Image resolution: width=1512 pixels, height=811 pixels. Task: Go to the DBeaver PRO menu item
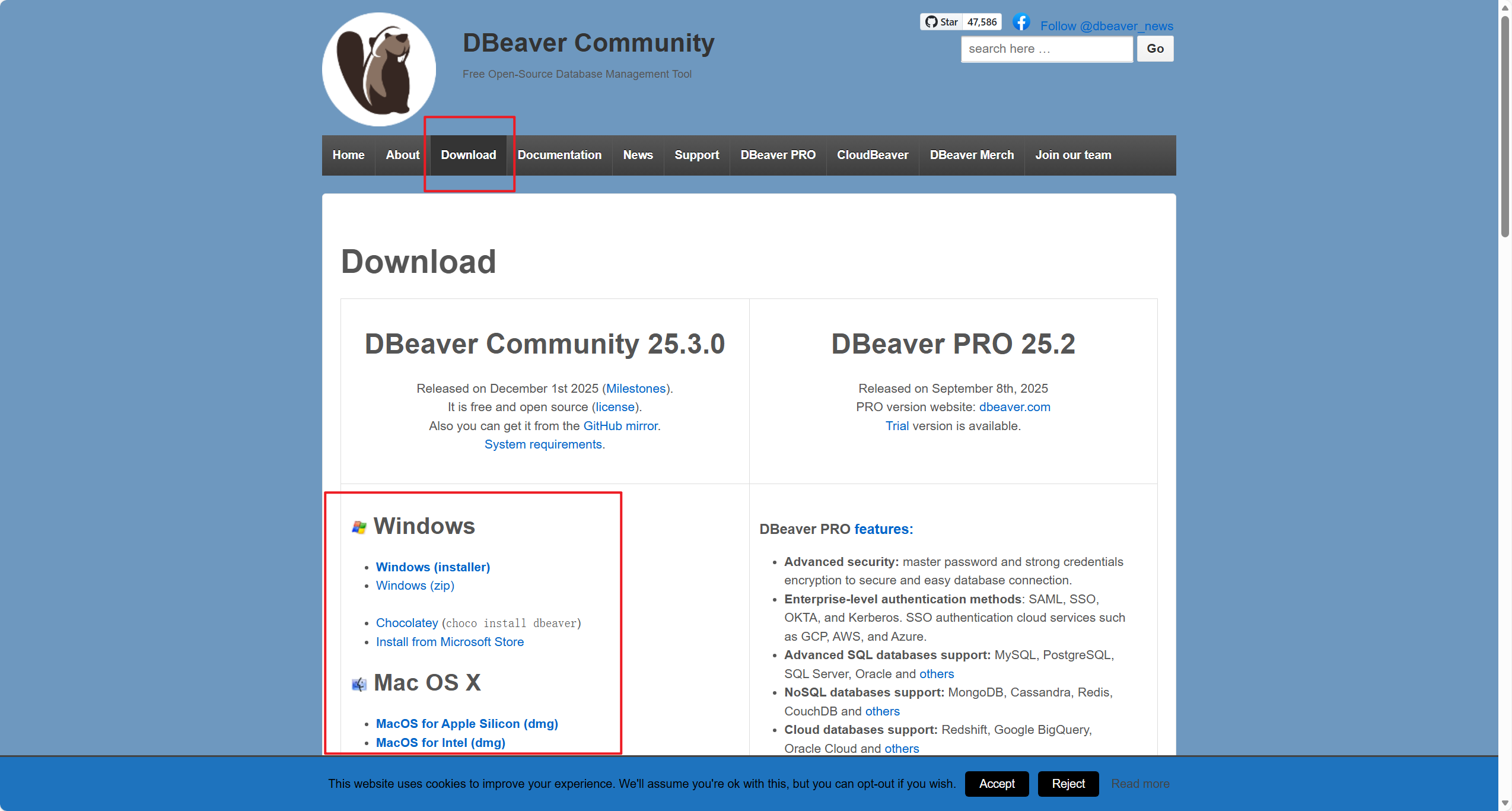778,155
